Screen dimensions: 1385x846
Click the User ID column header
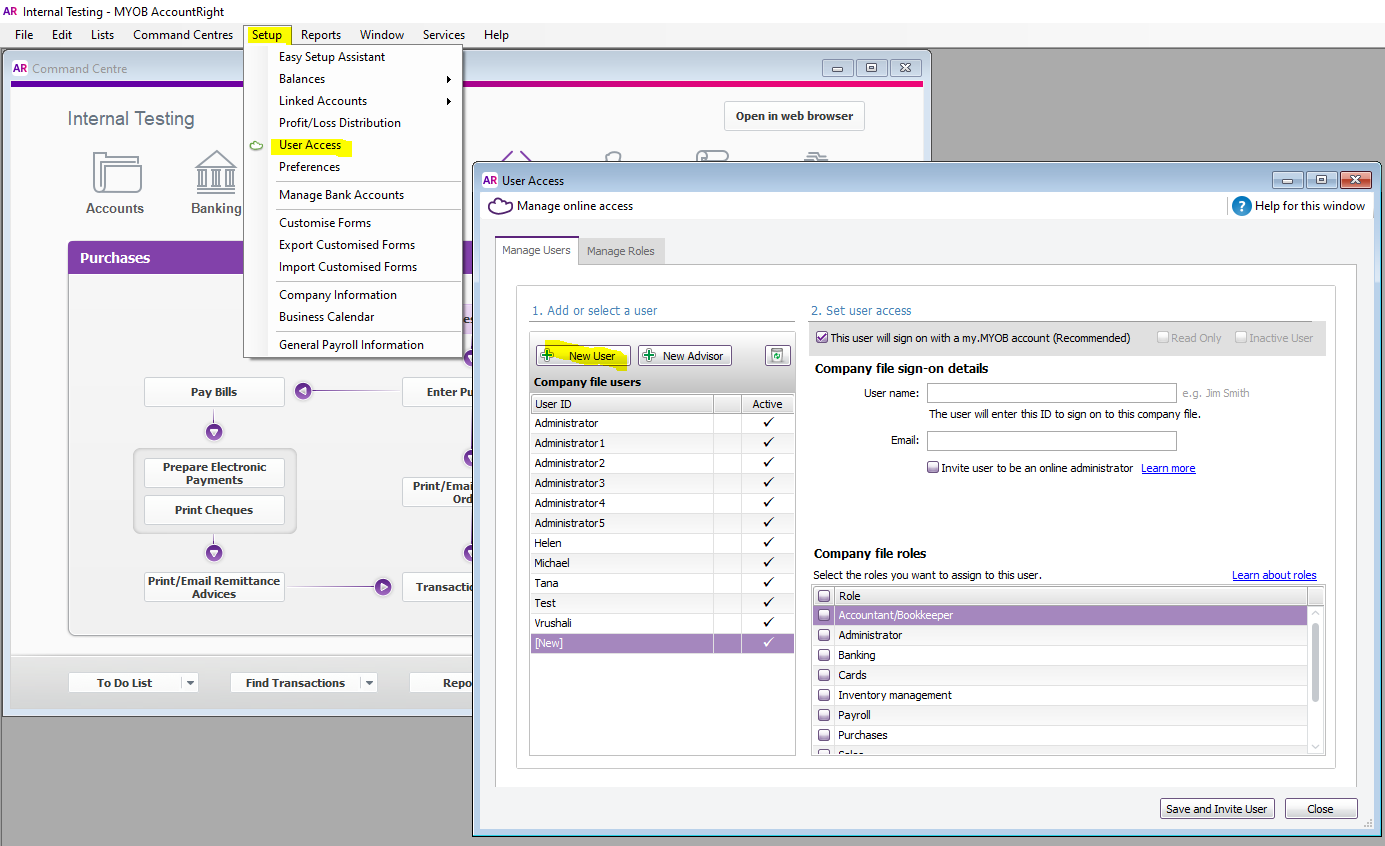pyautogui.click(x=622, y=404)
